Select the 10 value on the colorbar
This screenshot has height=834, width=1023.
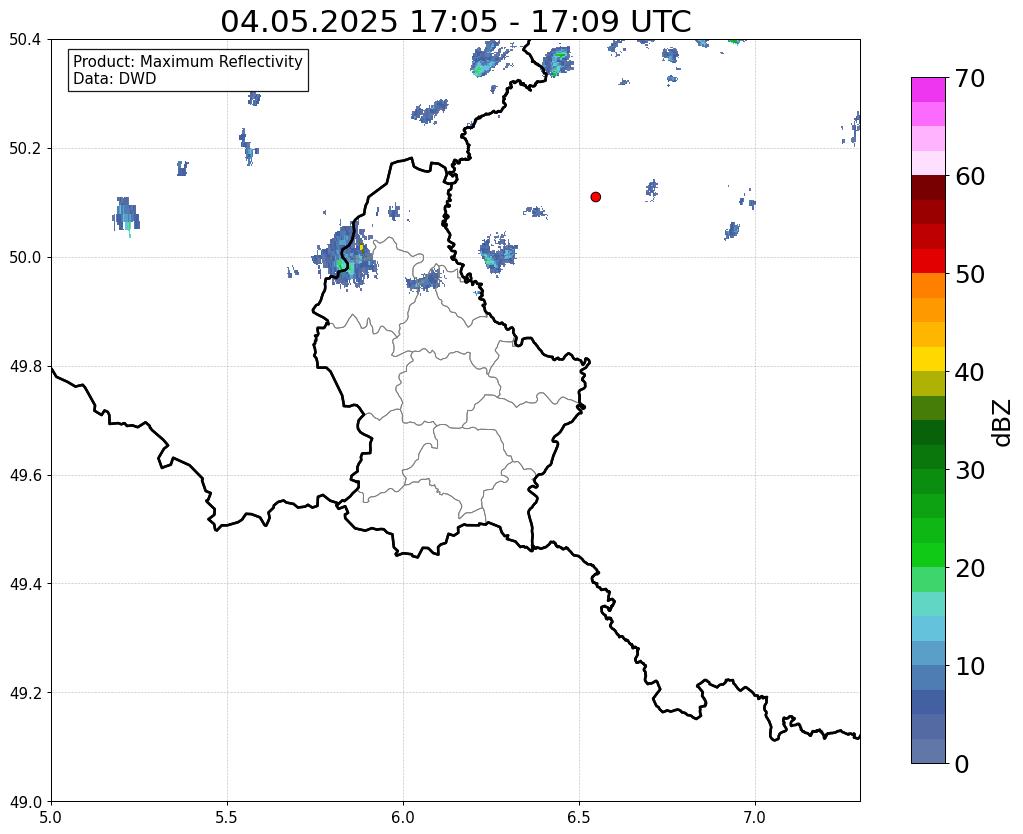[970, 666]
